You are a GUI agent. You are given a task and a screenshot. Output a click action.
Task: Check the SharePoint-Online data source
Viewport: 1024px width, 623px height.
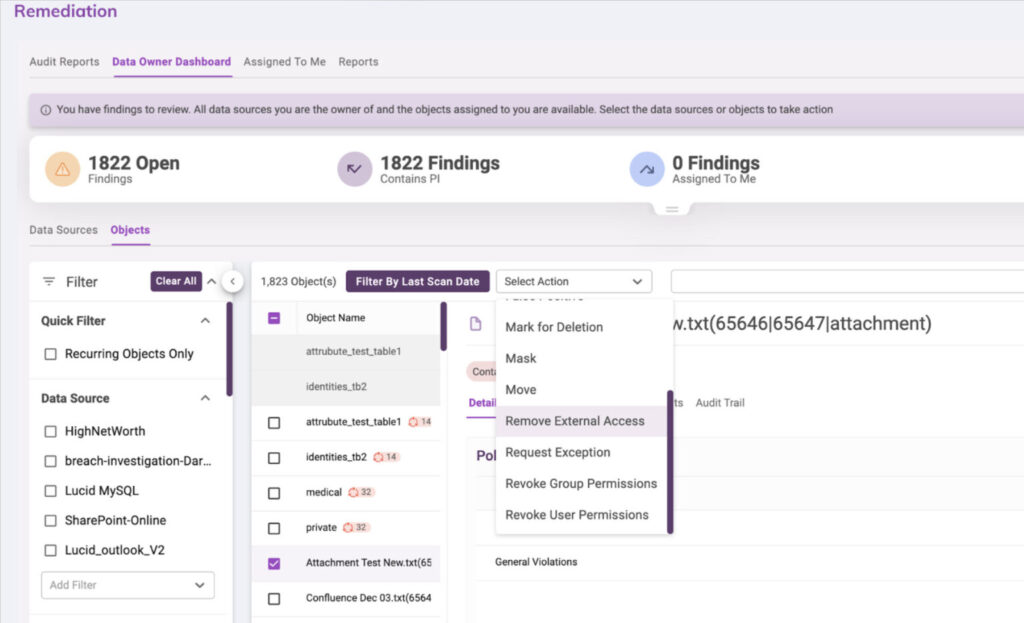click(x=50, y=520)
